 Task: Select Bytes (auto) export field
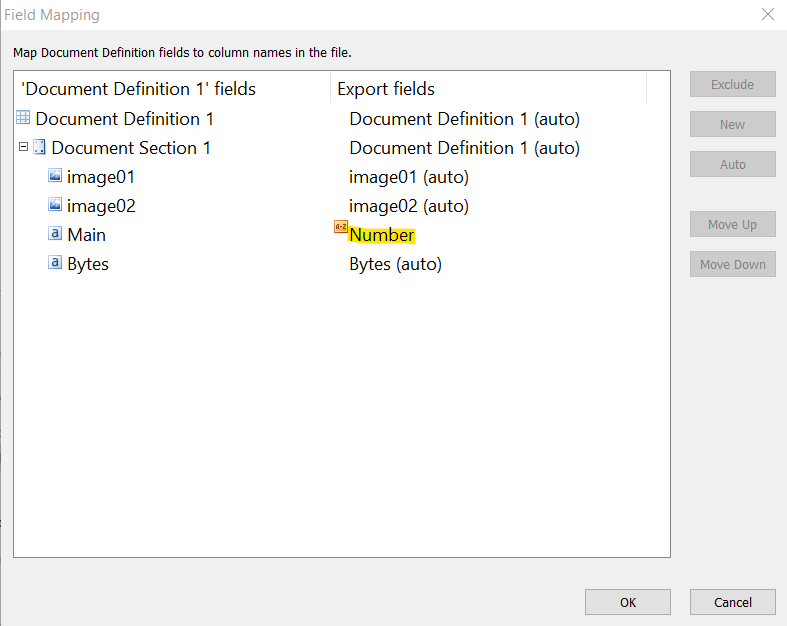396,264
